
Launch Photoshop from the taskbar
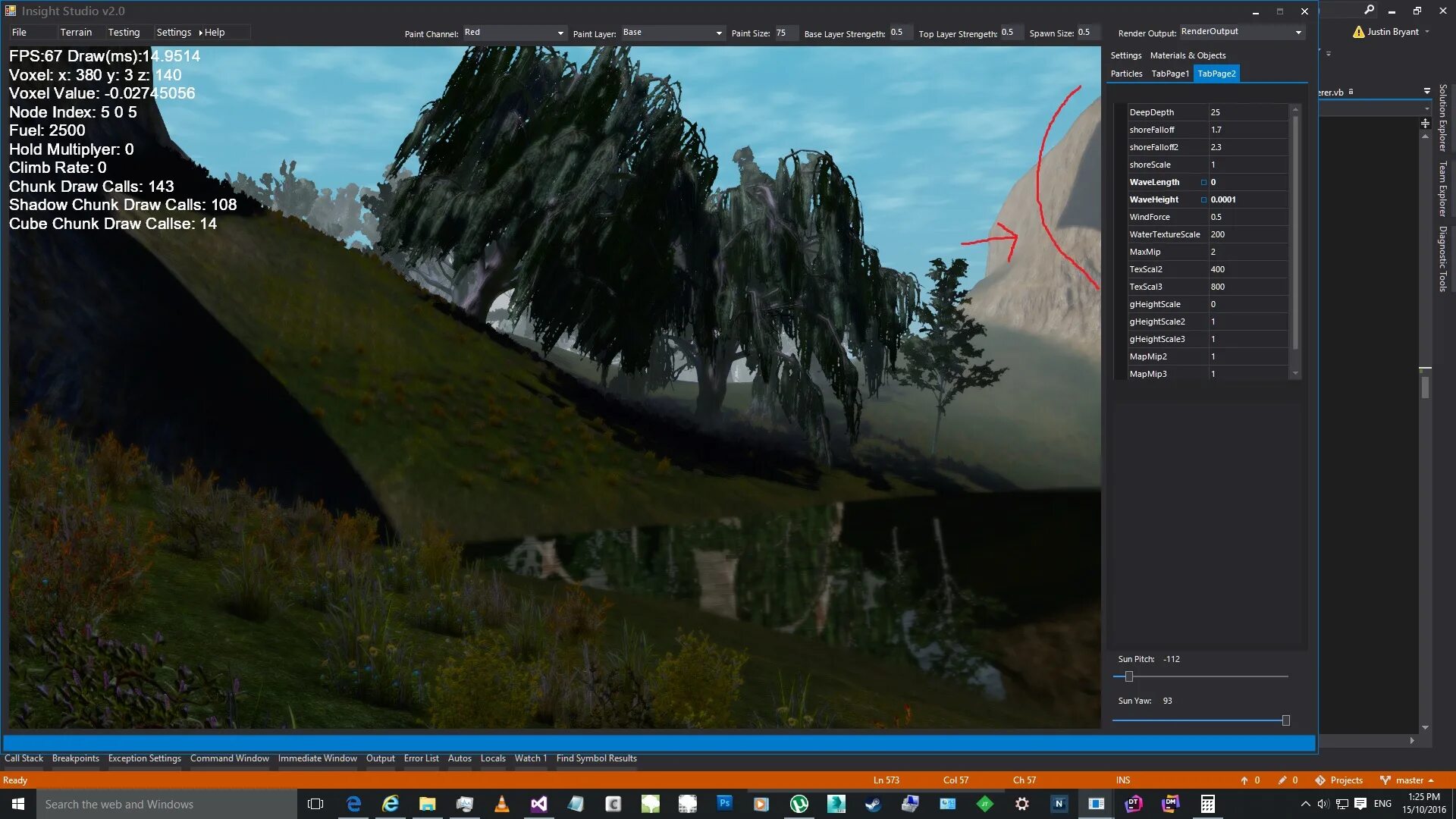724,804
